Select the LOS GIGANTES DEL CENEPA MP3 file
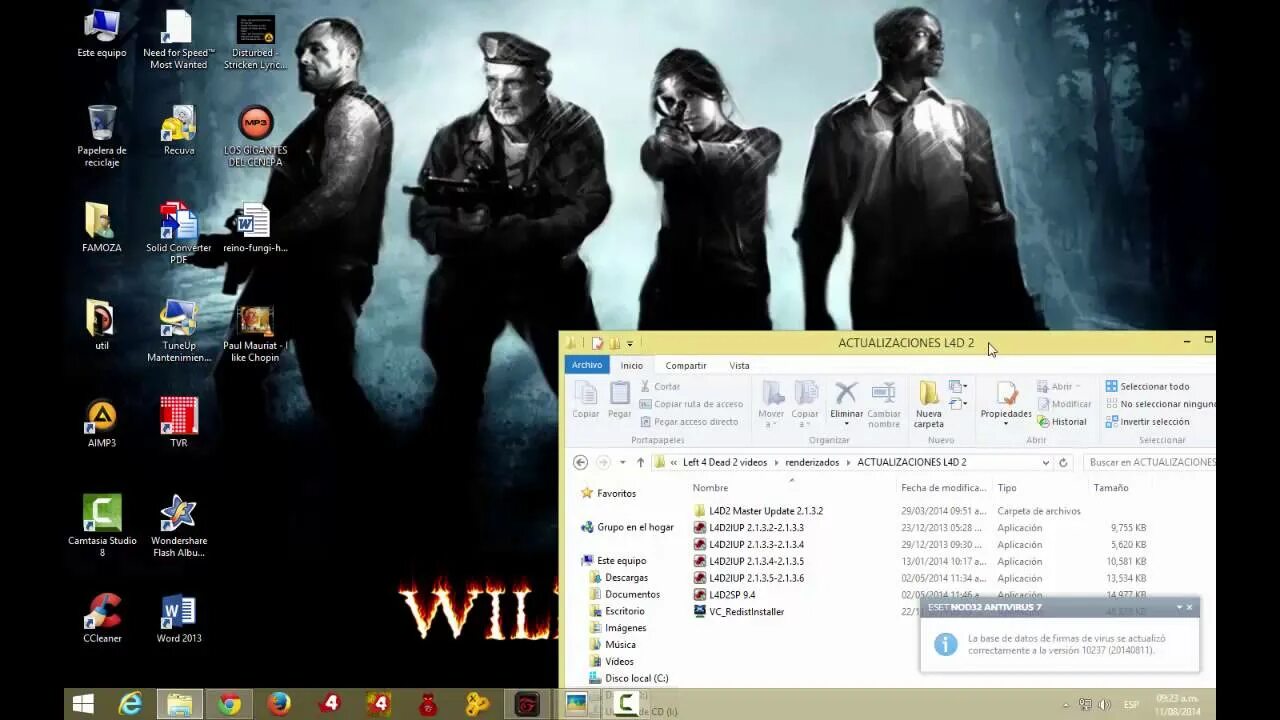 [255, 136]
